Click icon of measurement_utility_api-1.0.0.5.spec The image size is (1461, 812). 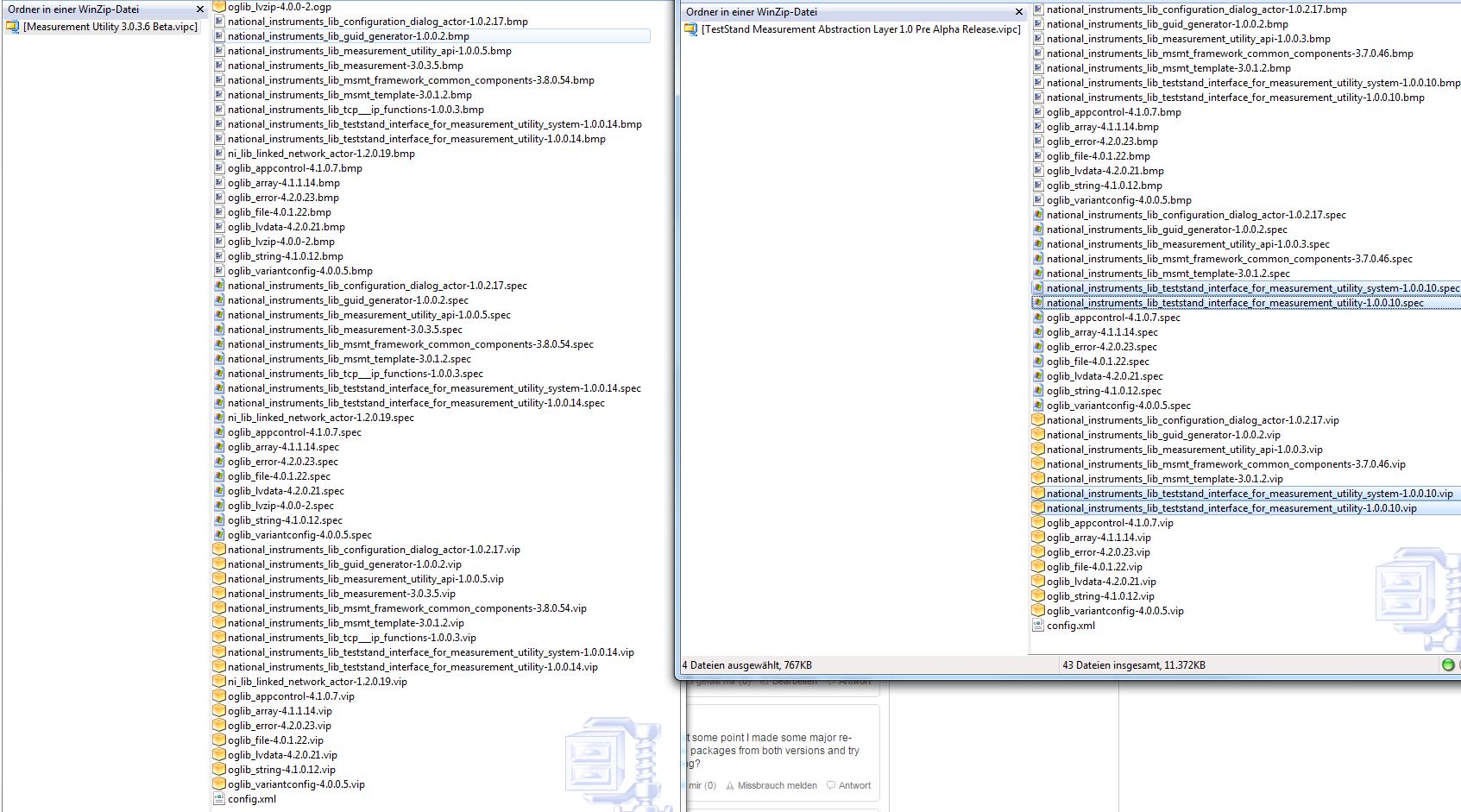pos(219,315)
